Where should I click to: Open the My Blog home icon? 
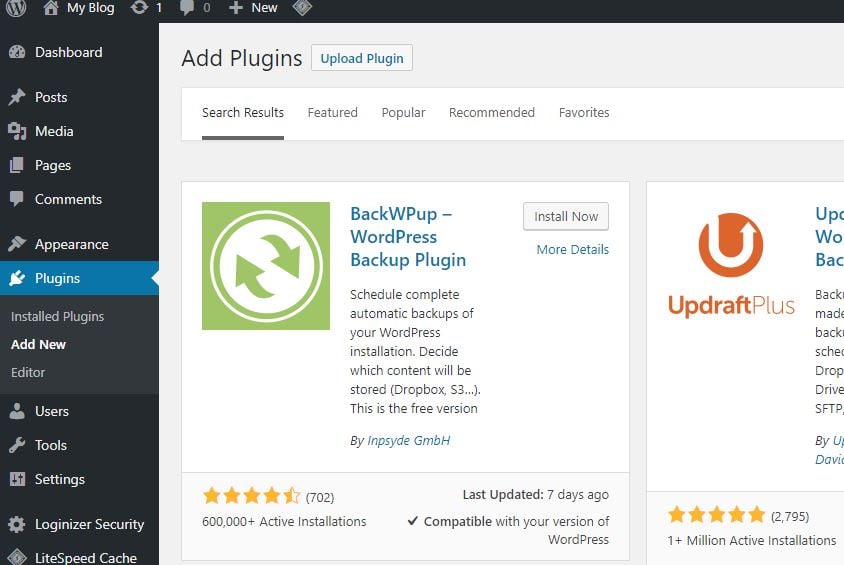point(51,8)
